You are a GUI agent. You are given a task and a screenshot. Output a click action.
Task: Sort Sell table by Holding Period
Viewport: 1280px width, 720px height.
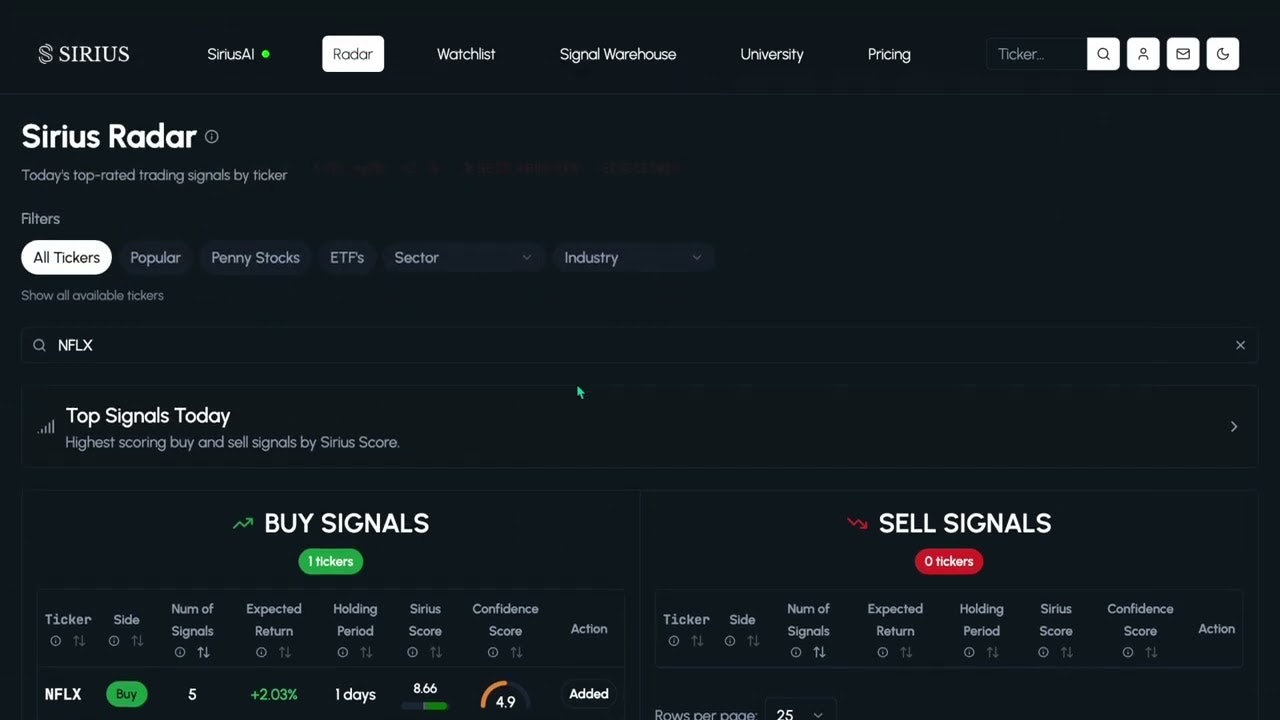click(x=993, y=652)
